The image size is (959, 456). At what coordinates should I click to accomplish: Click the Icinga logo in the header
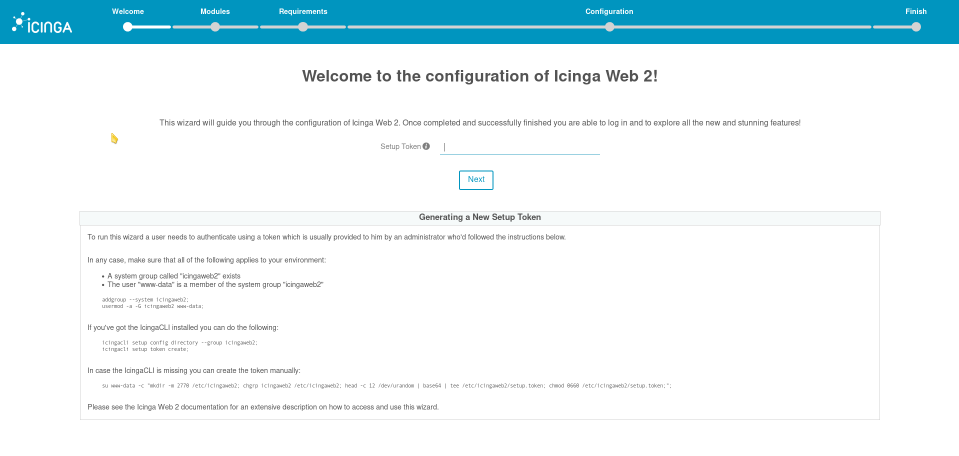(42, 23)
